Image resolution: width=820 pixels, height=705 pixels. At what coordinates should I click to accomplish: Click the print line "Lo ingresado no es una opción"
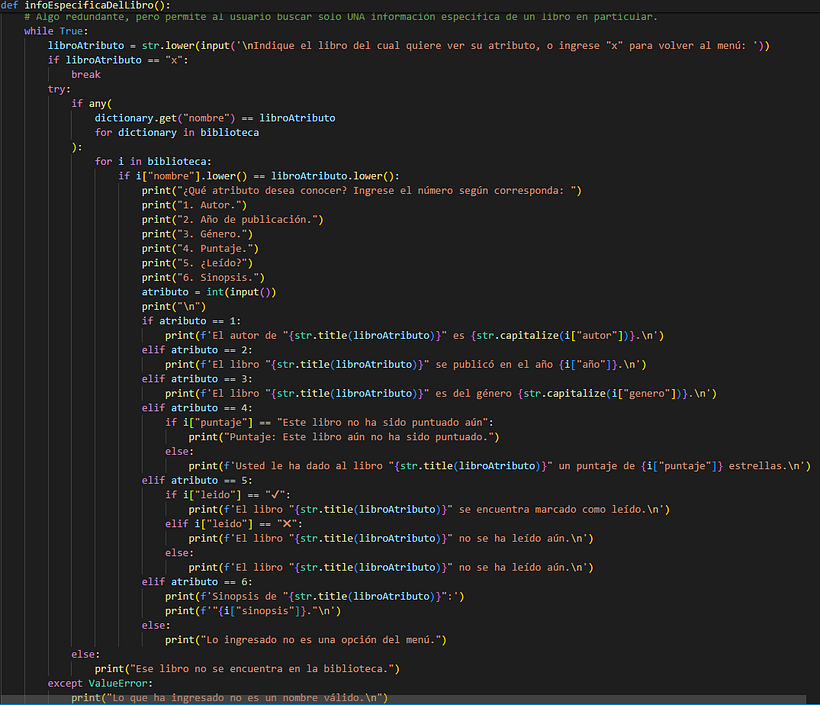pyautogui.click(x=306, y=640)
